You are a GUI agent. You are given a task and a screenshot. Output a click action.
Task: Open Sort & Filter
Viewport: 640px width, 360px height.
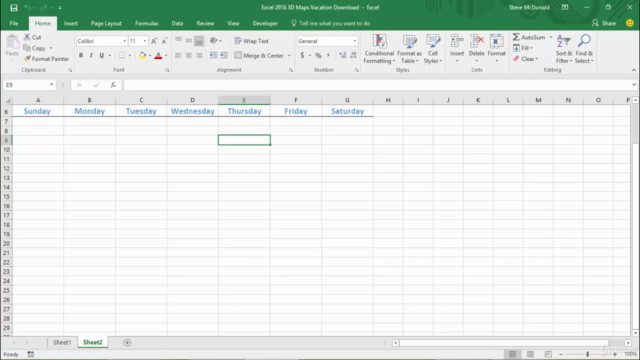click(x=564, y=49)
